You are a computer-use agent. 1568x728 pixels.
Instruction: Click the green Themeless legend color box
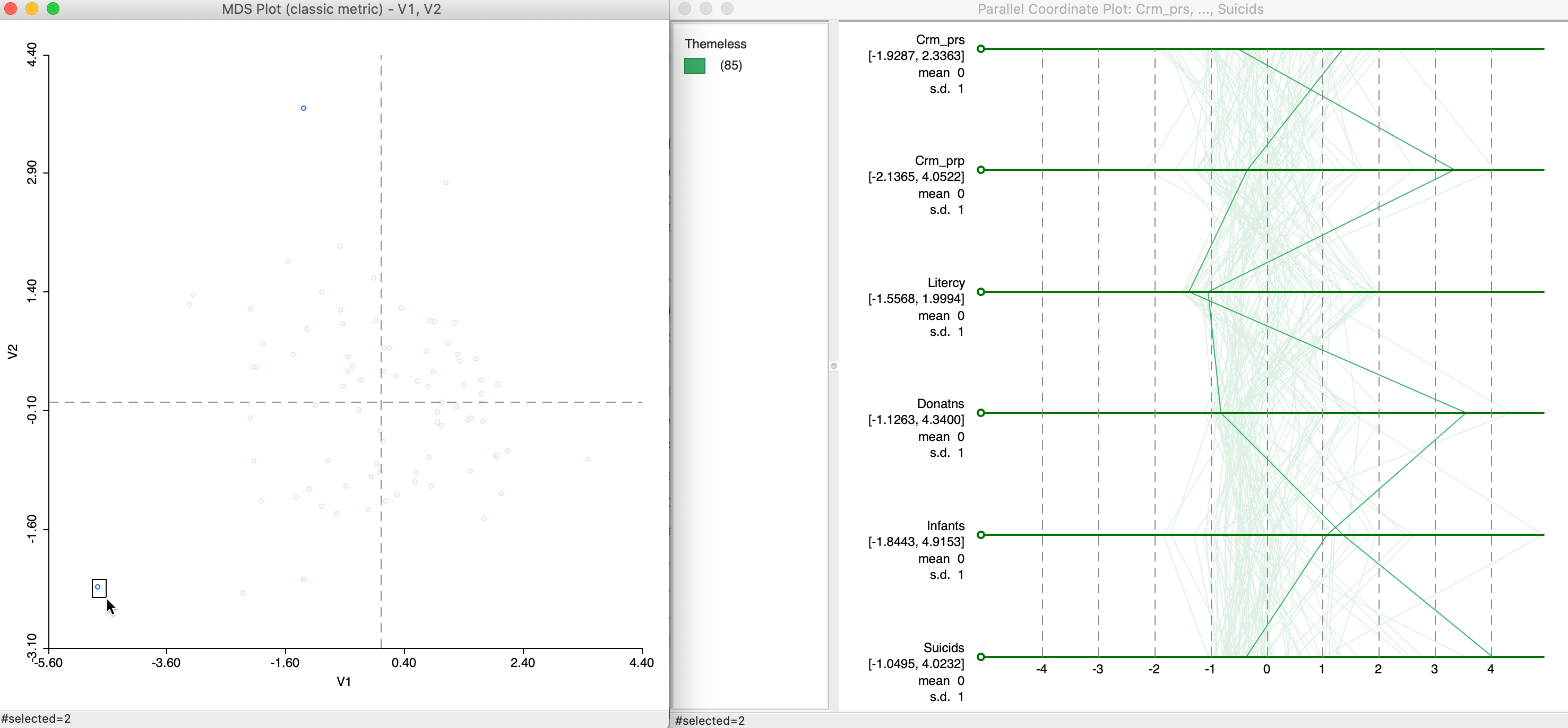[694, 66]
